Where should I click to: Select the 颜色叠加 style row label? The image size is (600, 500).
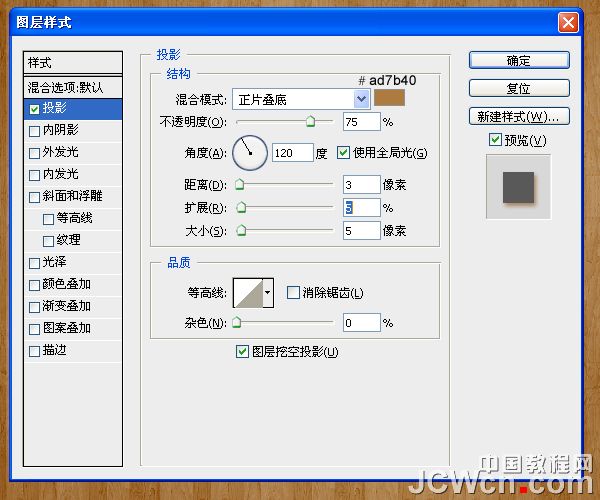[x=67, y=284]
